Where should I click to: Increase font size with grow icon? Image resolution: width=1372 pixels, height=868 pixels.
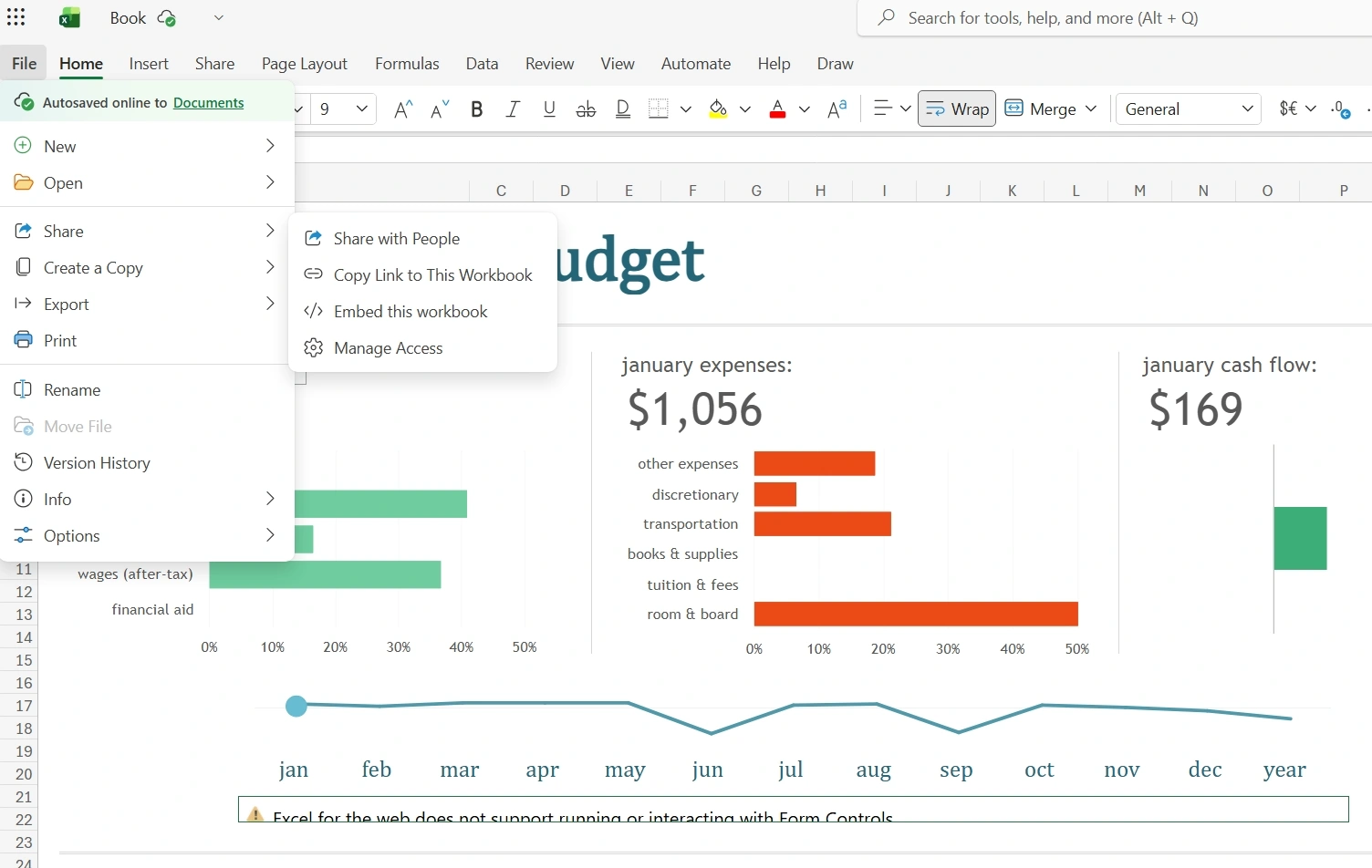pyautogui.click(x=403, y=109)
